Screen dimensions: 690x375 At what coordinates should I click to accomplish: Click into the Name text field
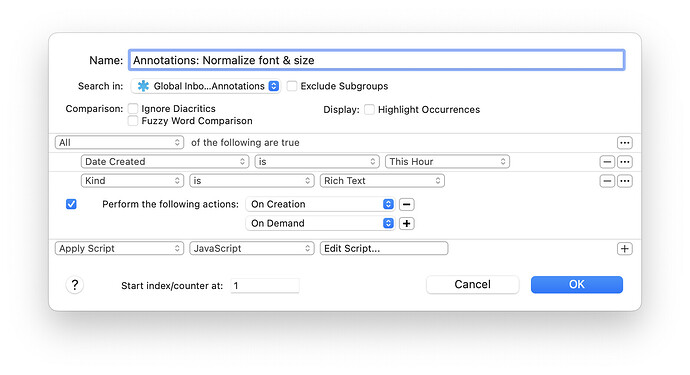[377, 60]
